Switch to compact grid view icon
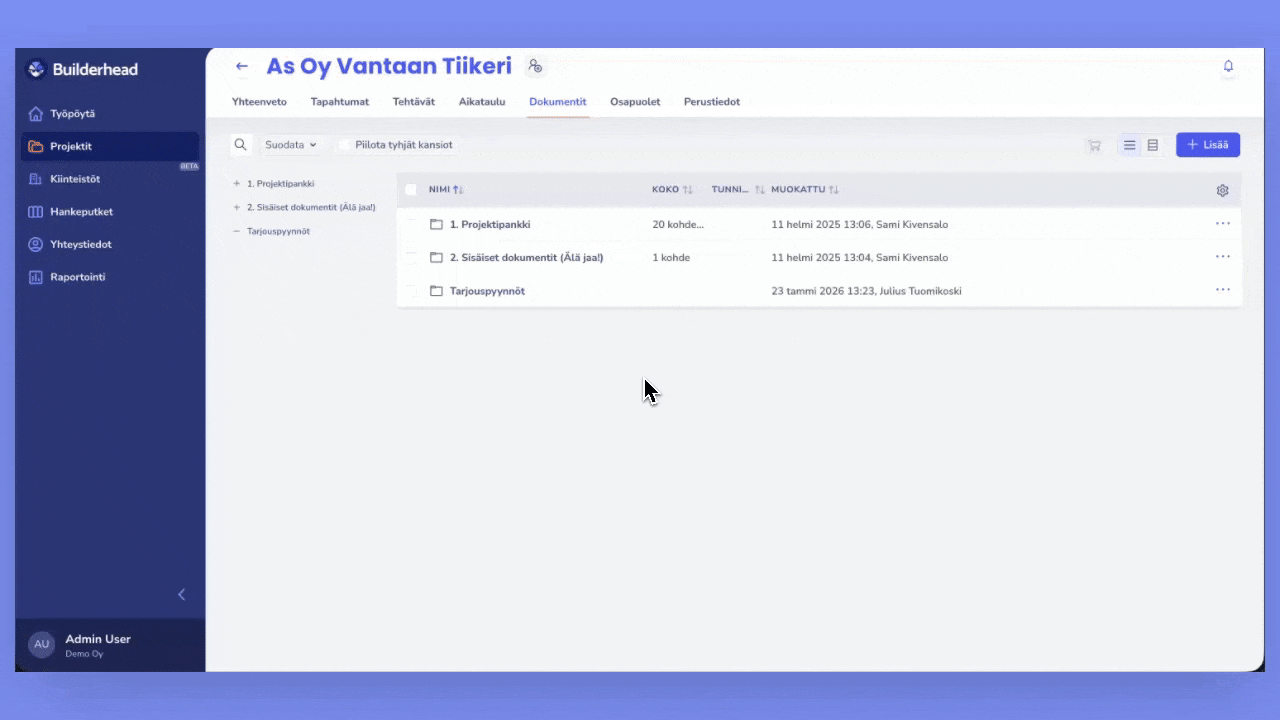Viewport: 1280px width, 720px height. coord(1152,145)
